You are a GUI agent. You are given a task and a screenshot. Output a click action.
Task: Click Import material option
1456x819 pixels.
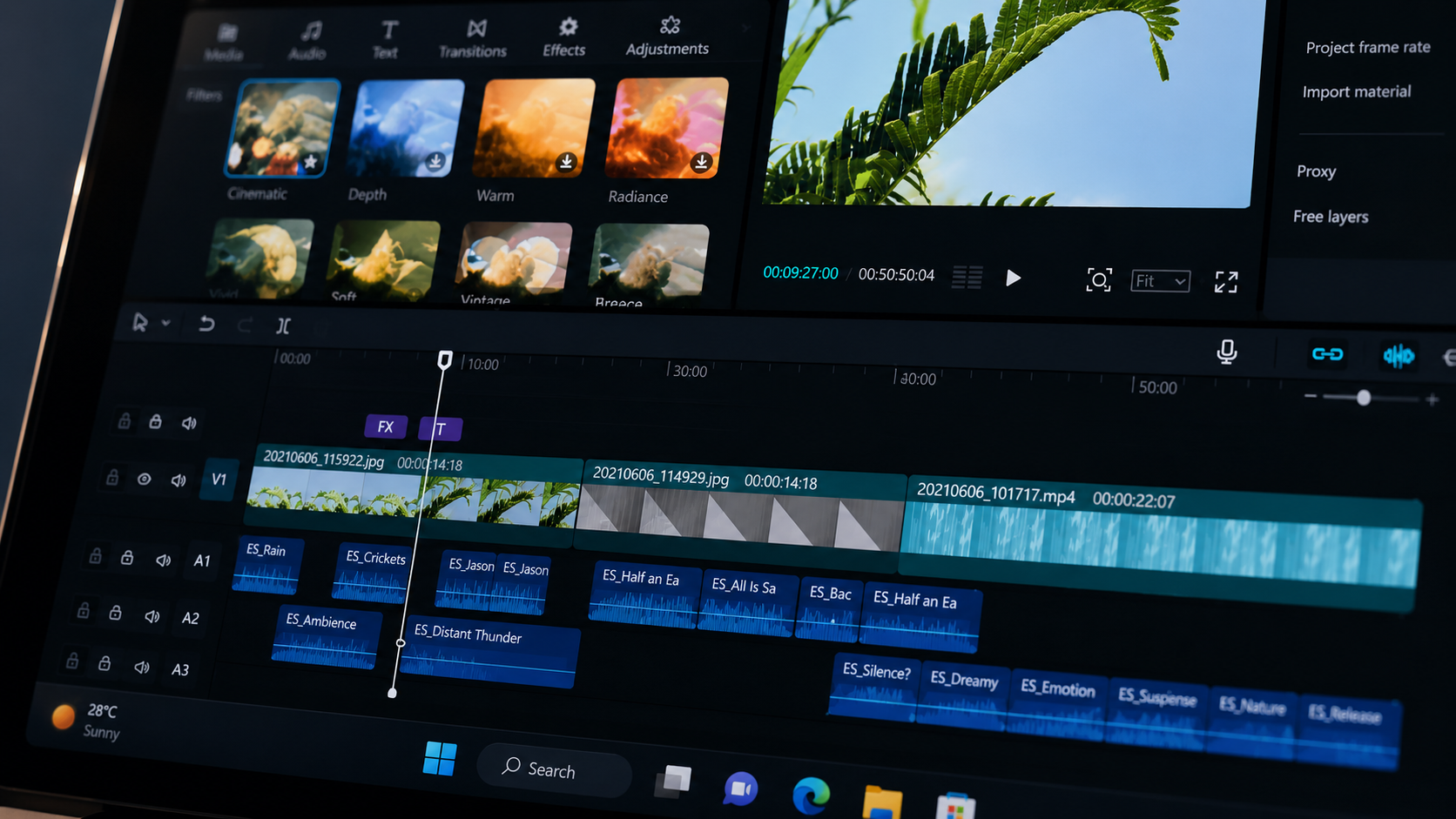coord(1357,91)
